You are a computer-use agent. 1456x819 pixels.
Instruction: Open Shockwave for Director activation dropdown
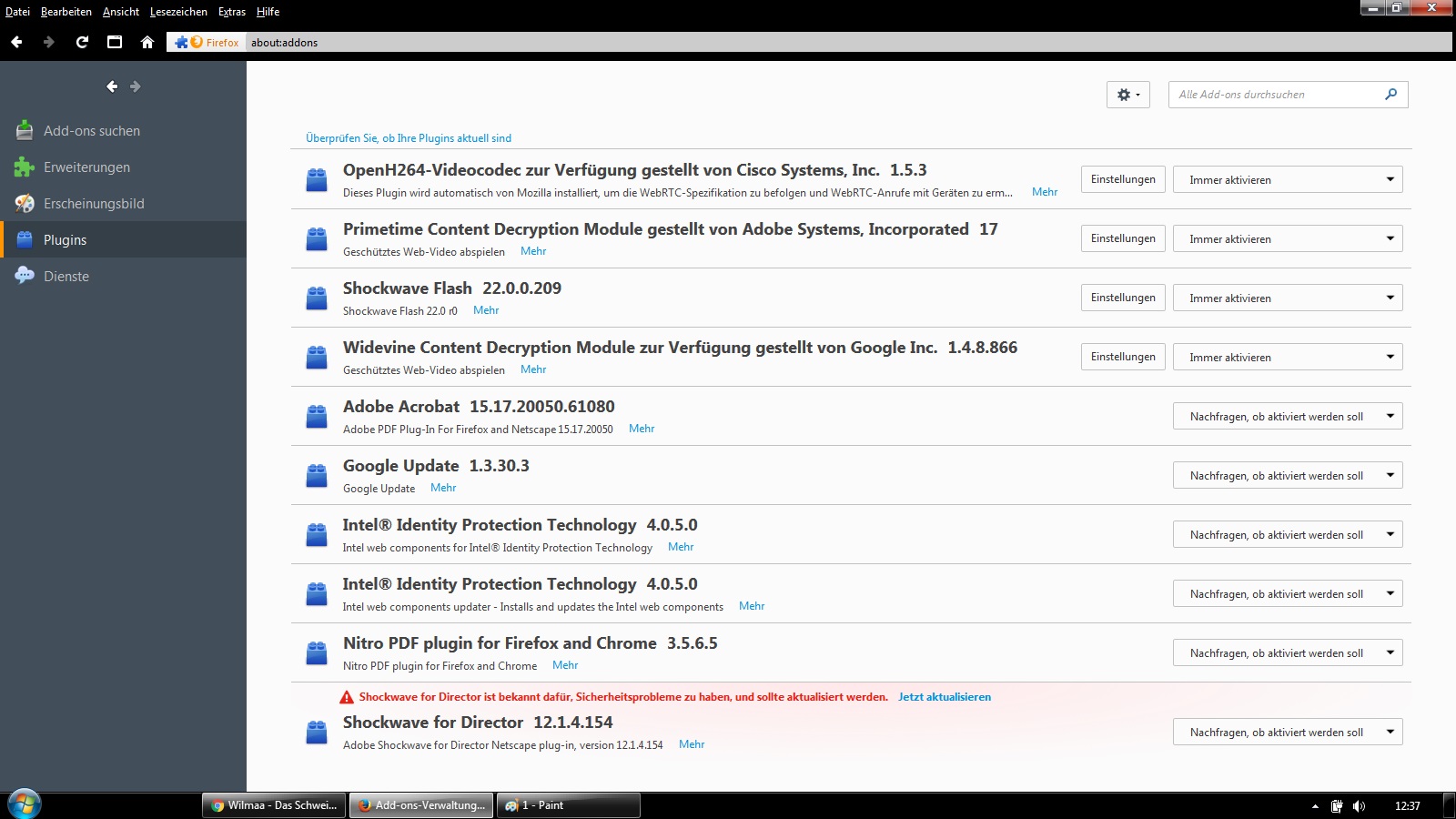1288,732
